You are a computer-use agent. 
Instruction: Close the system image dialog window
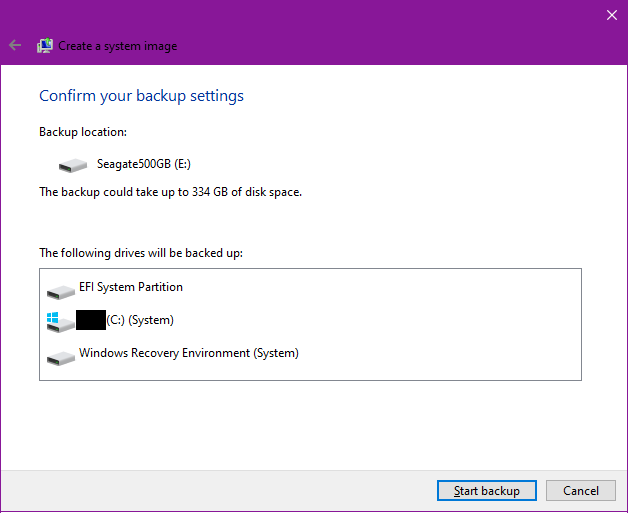[612, 15]
